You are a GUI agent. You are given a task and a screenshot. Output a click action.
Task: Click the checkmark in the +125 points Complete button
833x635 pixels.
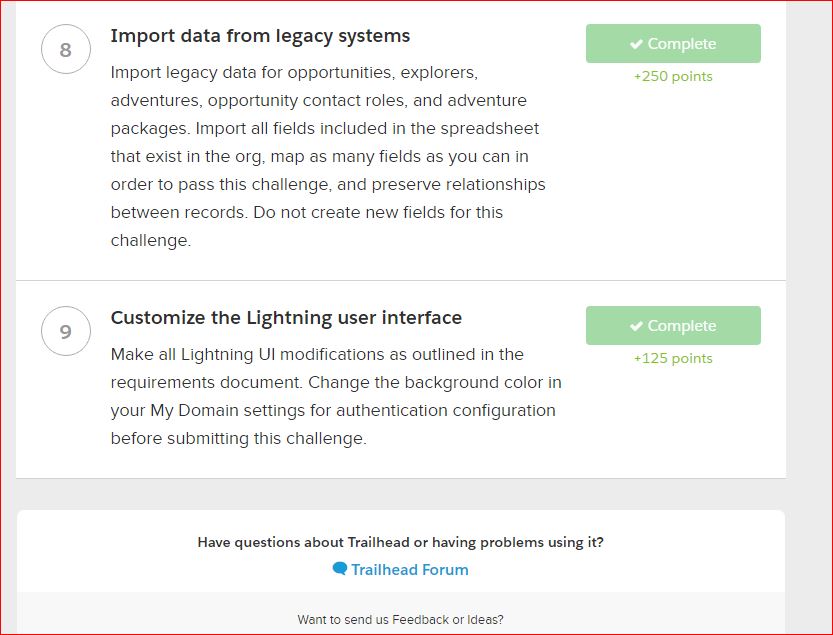pyautogui.click(x=636, y=326)
